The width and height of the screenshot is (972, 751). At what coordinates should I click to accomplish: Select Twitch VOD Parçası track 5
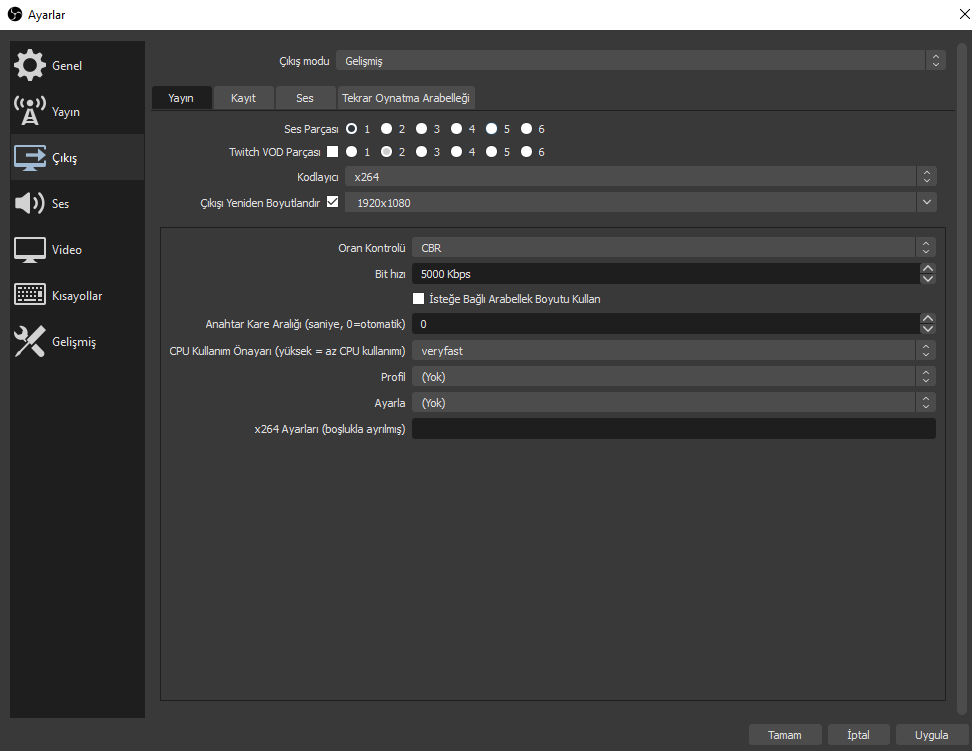(x=491, y=151)
